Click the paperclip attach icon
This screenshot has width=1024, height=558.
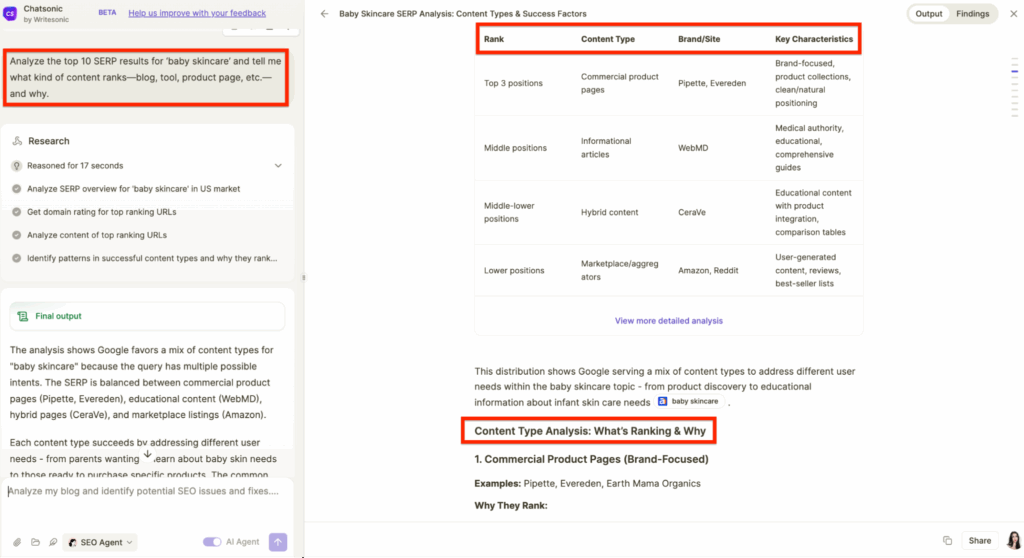point(17,542)
